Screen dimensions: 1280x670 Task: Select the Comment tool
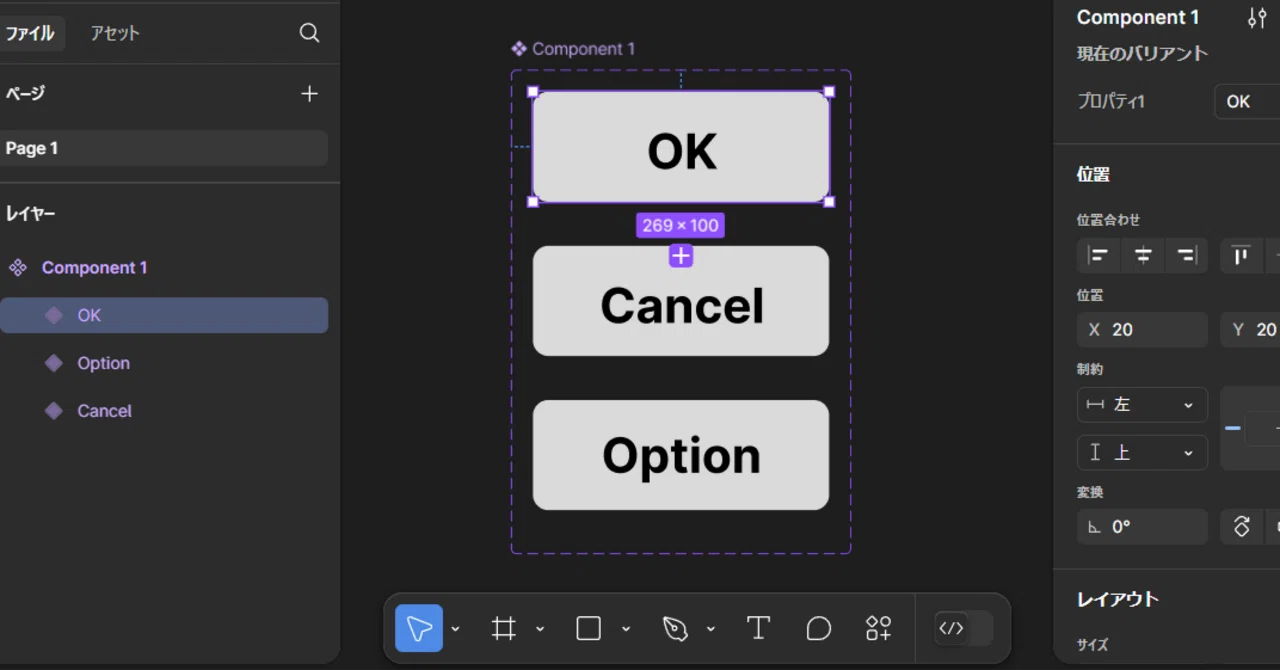[819, 628]
